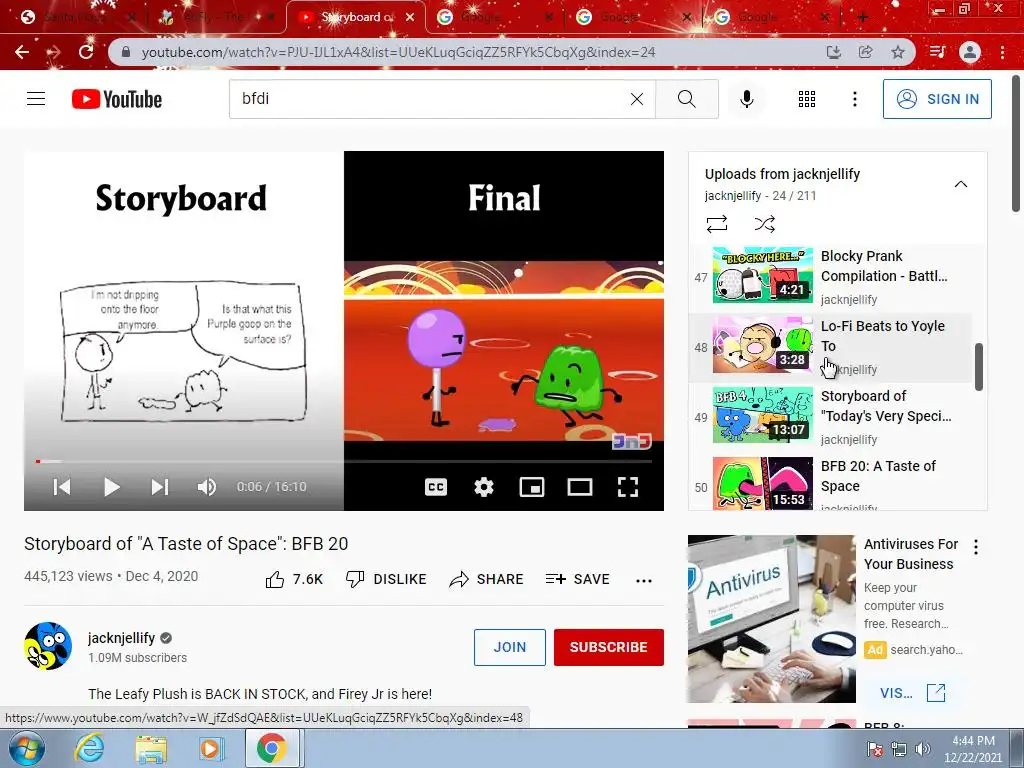Open BFB 20: A Taste of Space thumbnail
1024x768 pixels.
tap(763, 483)
